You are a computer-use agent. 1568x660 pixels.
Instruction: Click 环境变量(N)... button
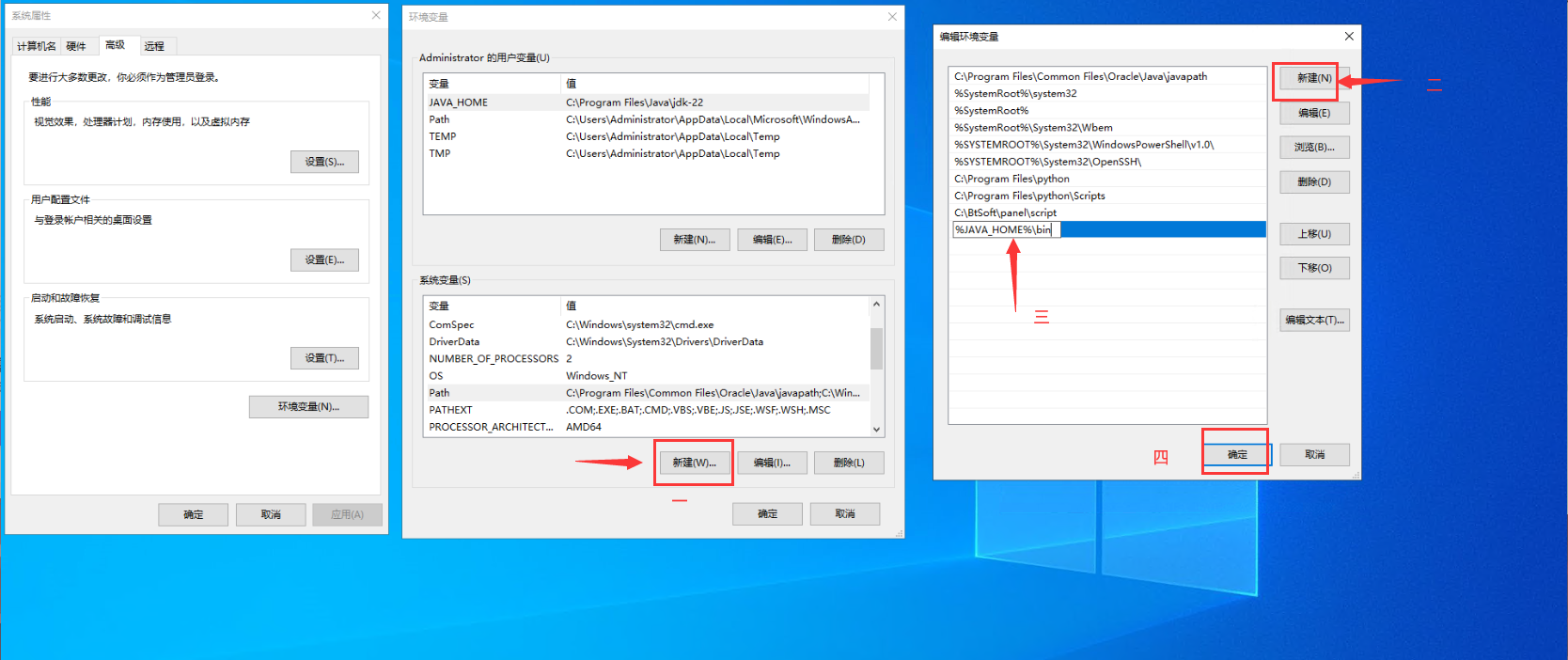pos(308,407)
